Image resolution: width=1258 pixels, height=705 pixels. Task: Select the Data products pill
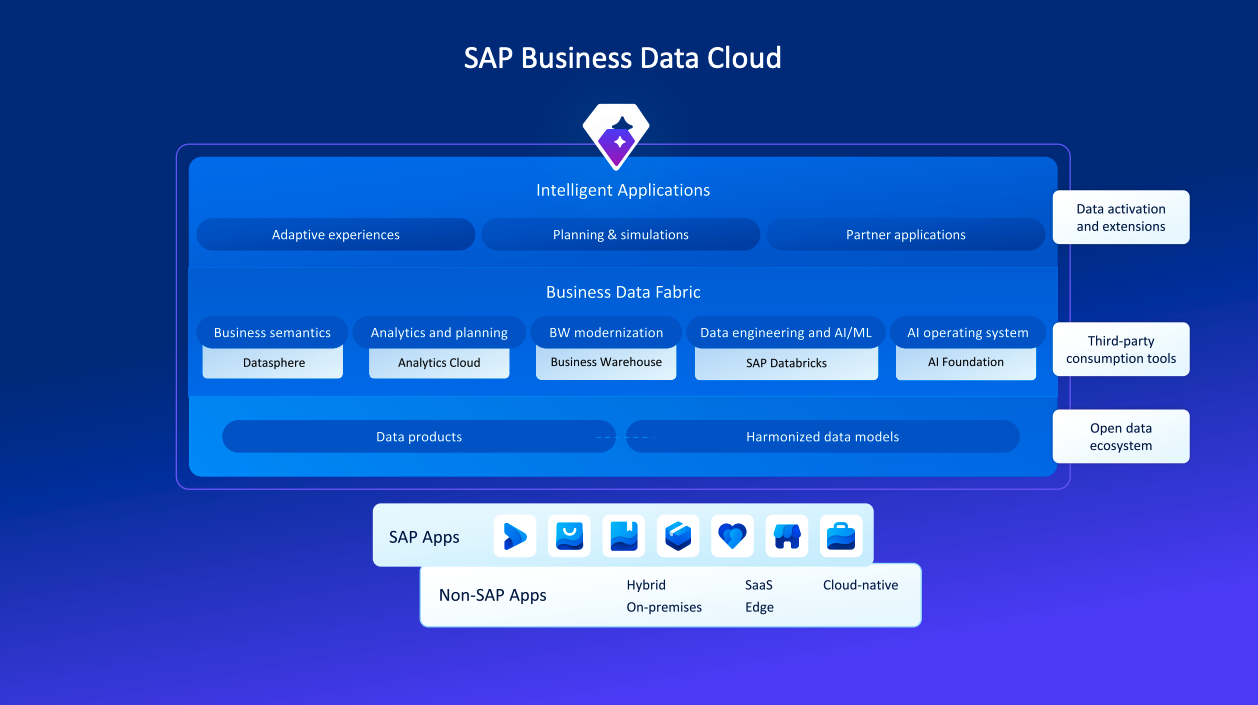pyautogui.click(x=419, y=437)
